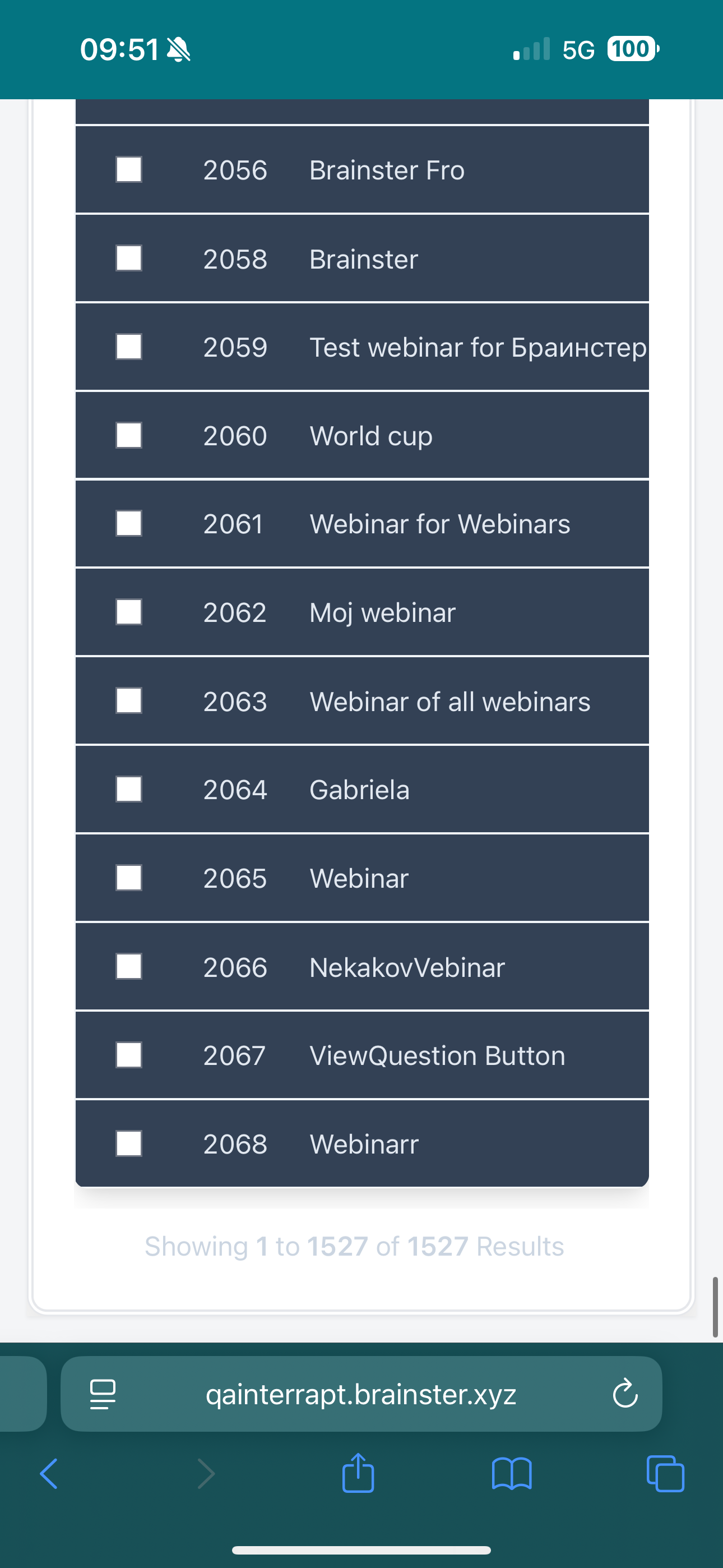Open the Moj webinar entry
Viewport: 723px width, 1568px height.
382,612
